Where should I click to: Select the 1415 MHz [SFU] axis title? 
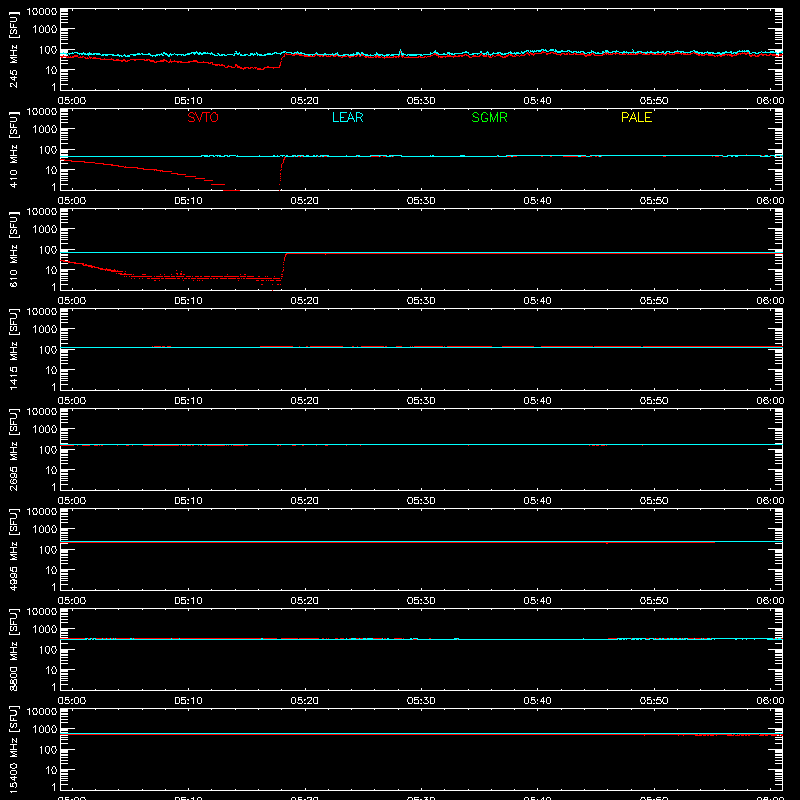pyautogui.click(x=14, y=349)
